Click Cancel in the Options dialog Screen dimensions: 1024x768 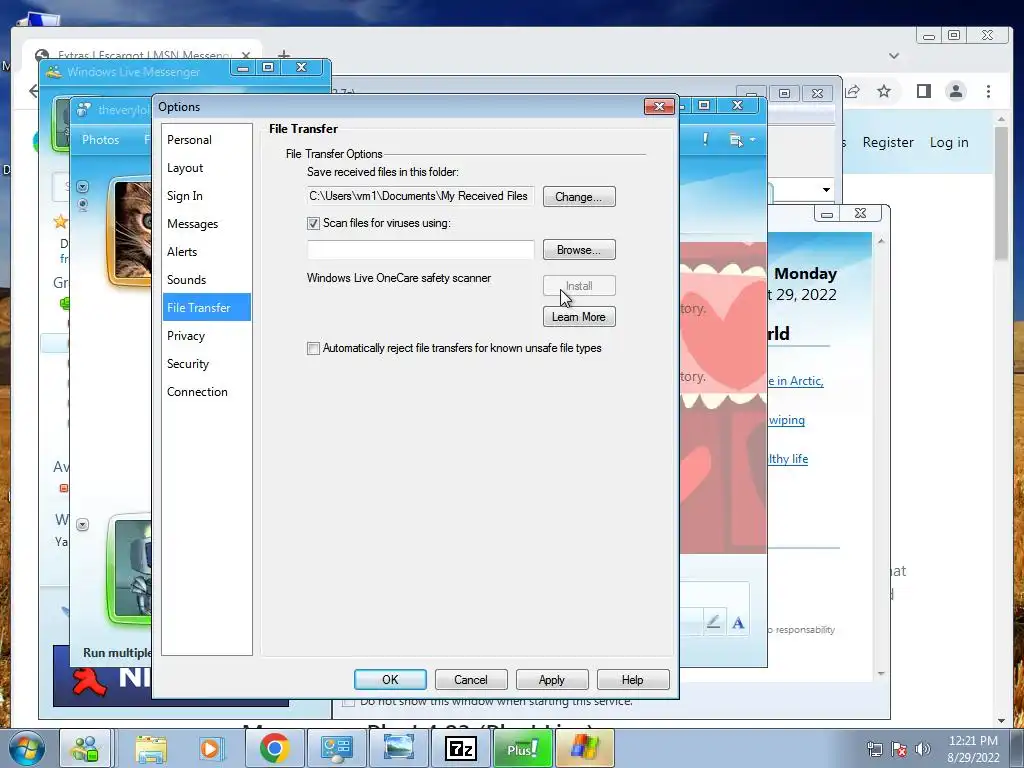click(471, 680)
